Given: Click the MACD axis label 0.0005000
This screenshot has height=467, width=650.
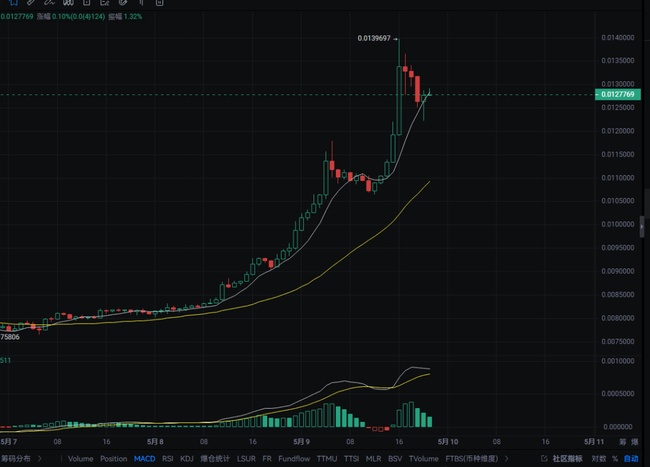Looking at the screenshot, I should (618, 394).
